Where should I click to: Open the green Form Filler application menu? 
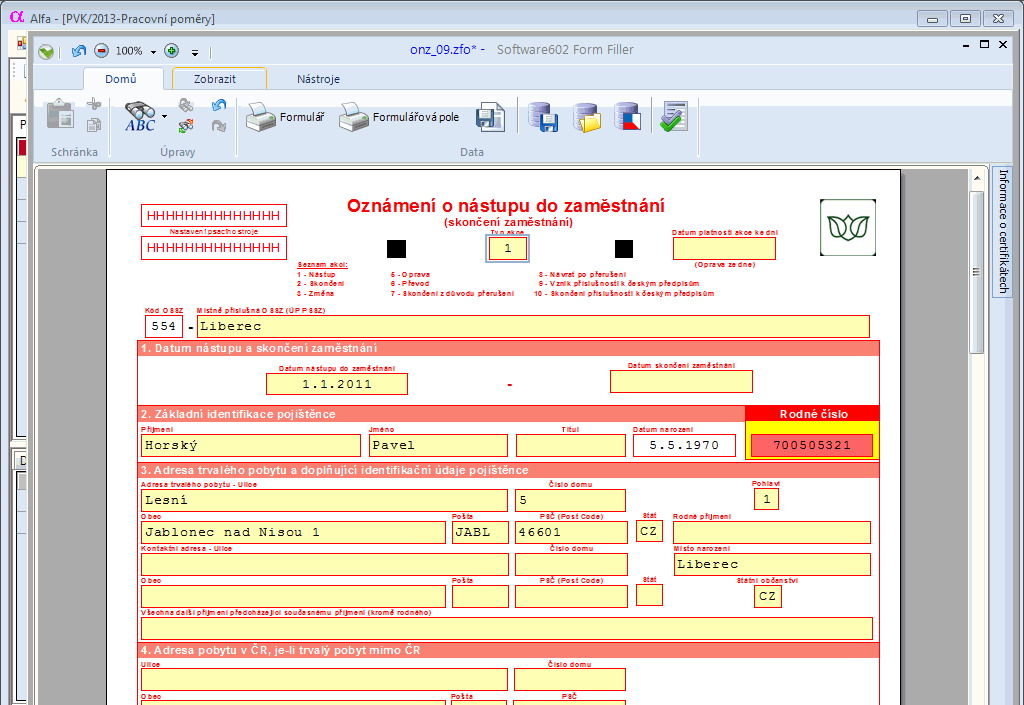click(x=46, y=52)
